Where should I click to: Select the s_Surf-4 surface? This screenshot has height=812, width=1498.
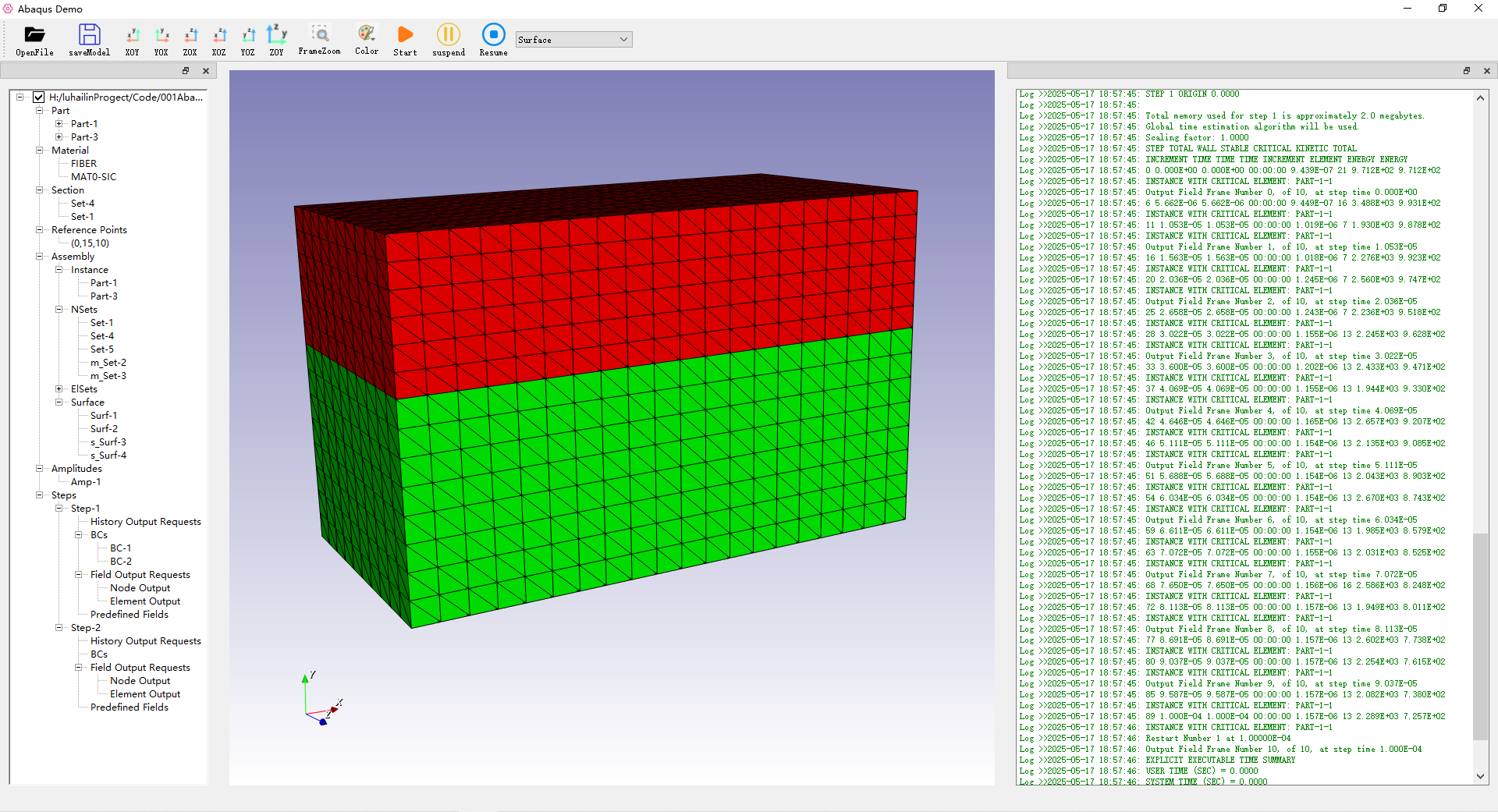[108, 456]
